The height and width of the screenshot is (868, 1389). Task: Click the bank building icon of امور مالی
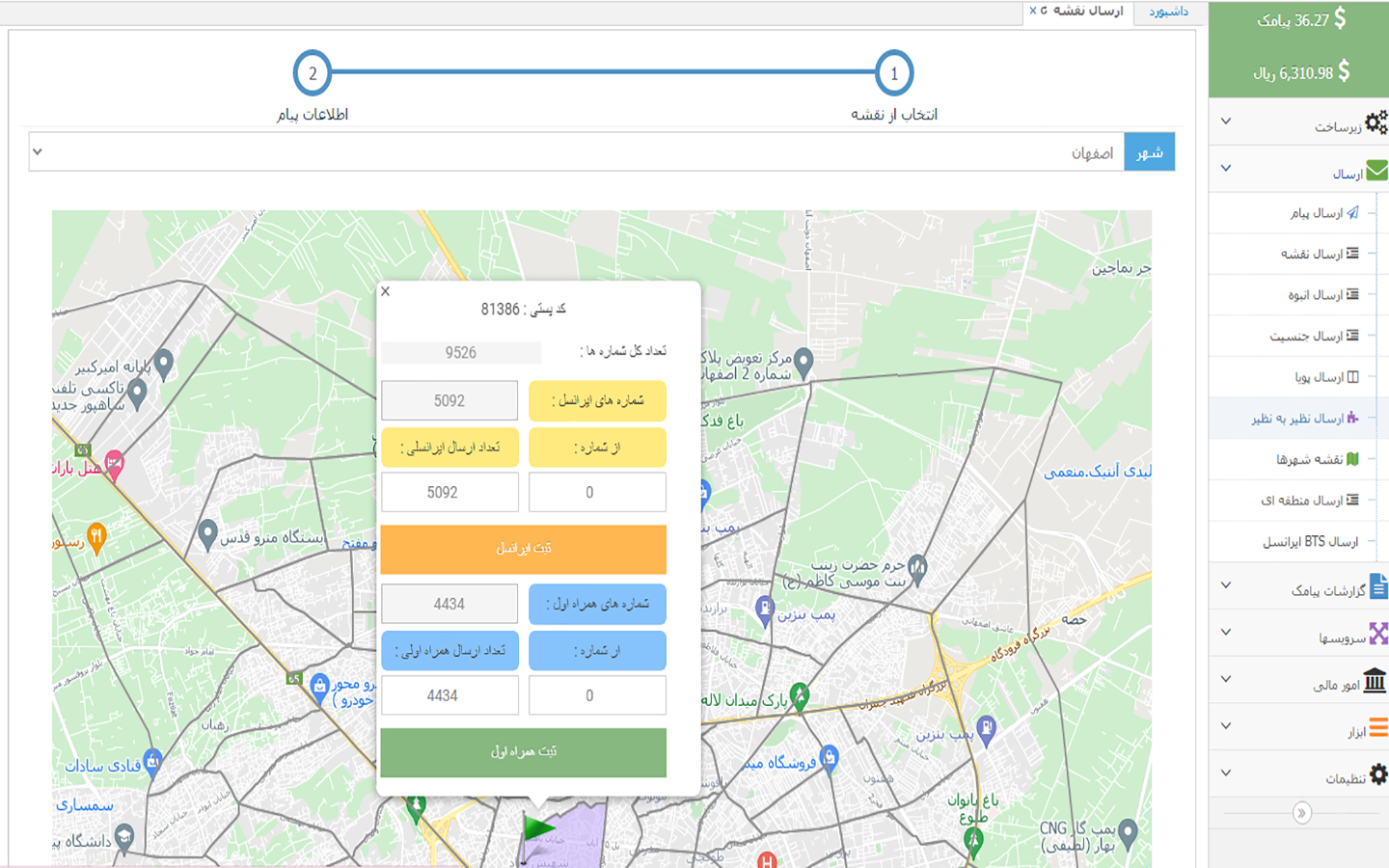coord(1375,680)
